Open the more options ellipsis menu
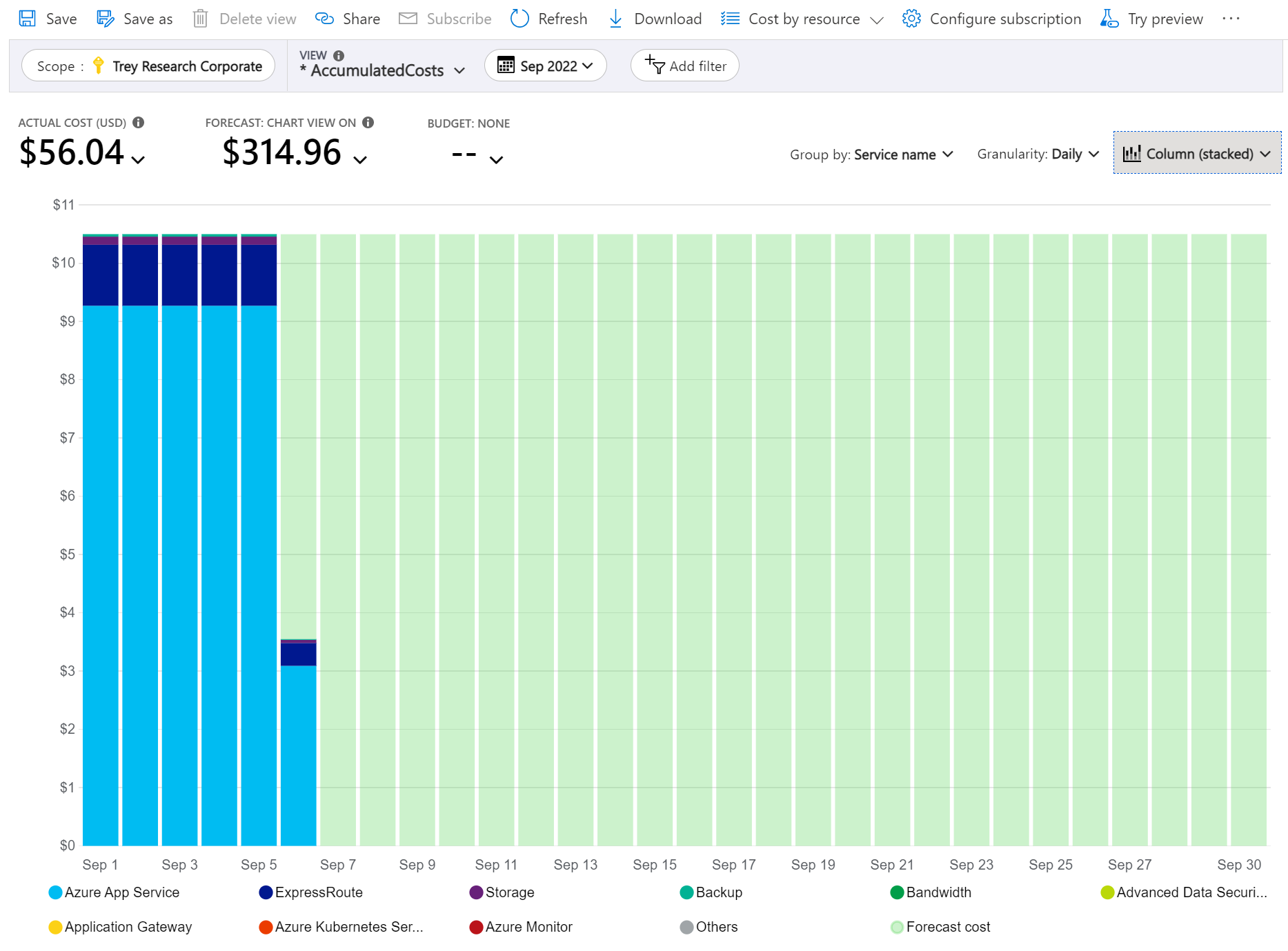This screenshot has width=1288, height=951. (x=1230, y=19)
